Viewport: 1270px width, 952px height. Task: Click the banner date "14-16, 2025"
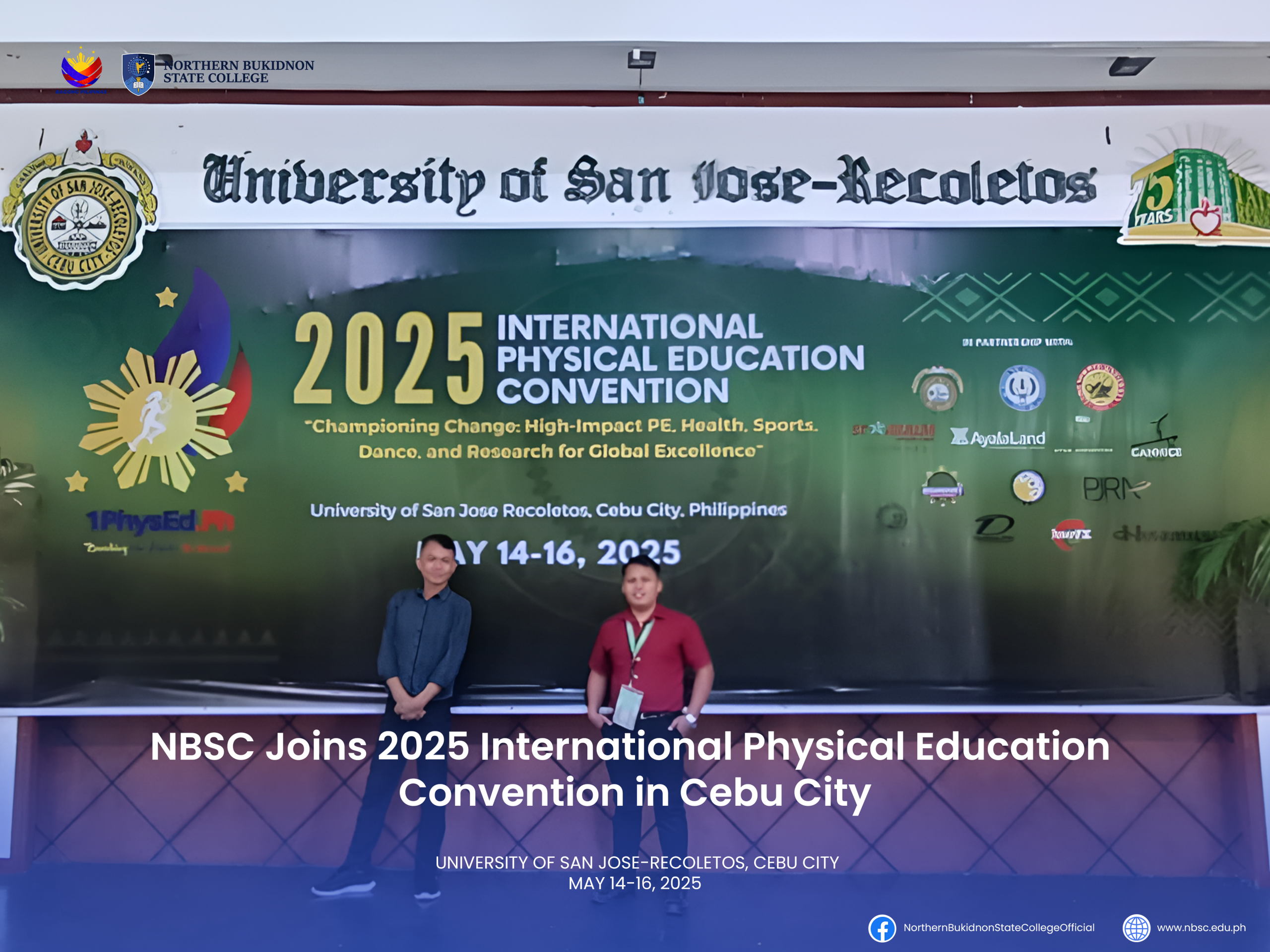click(x=588, y=553)
